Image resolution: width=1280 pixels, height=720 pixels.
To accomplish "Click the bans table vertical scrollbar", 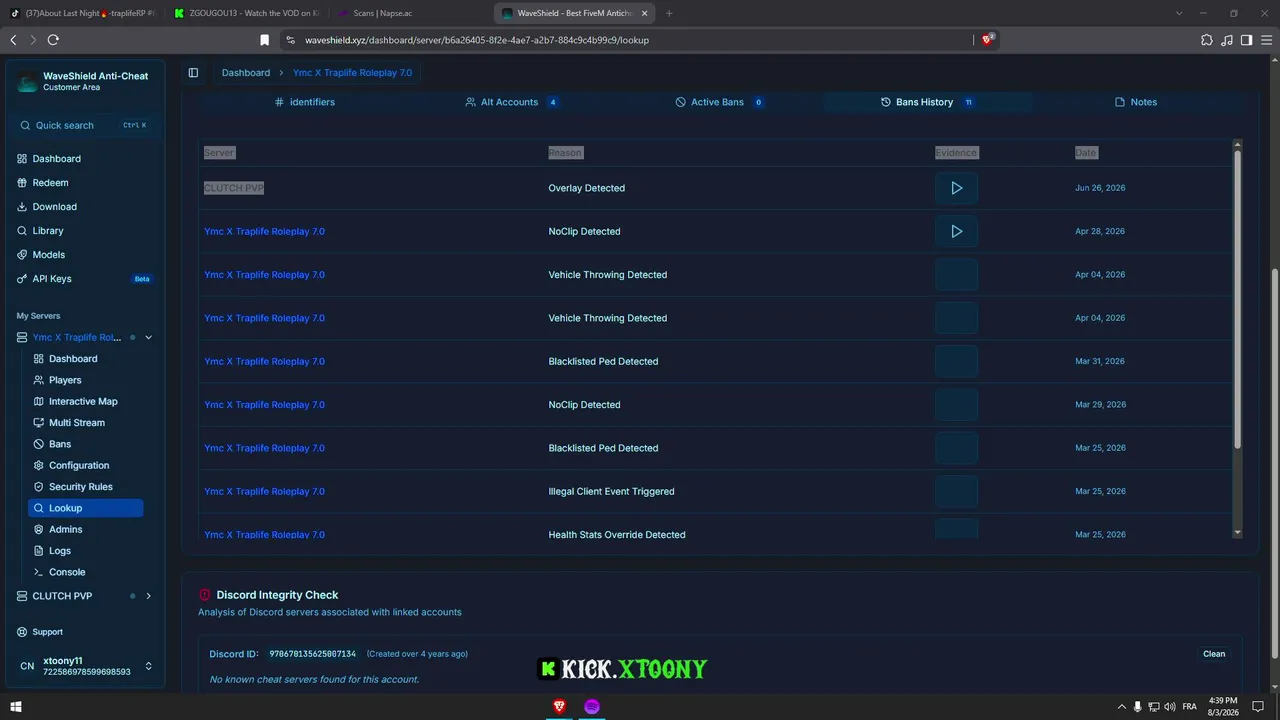I will (x=1237, y=300).
